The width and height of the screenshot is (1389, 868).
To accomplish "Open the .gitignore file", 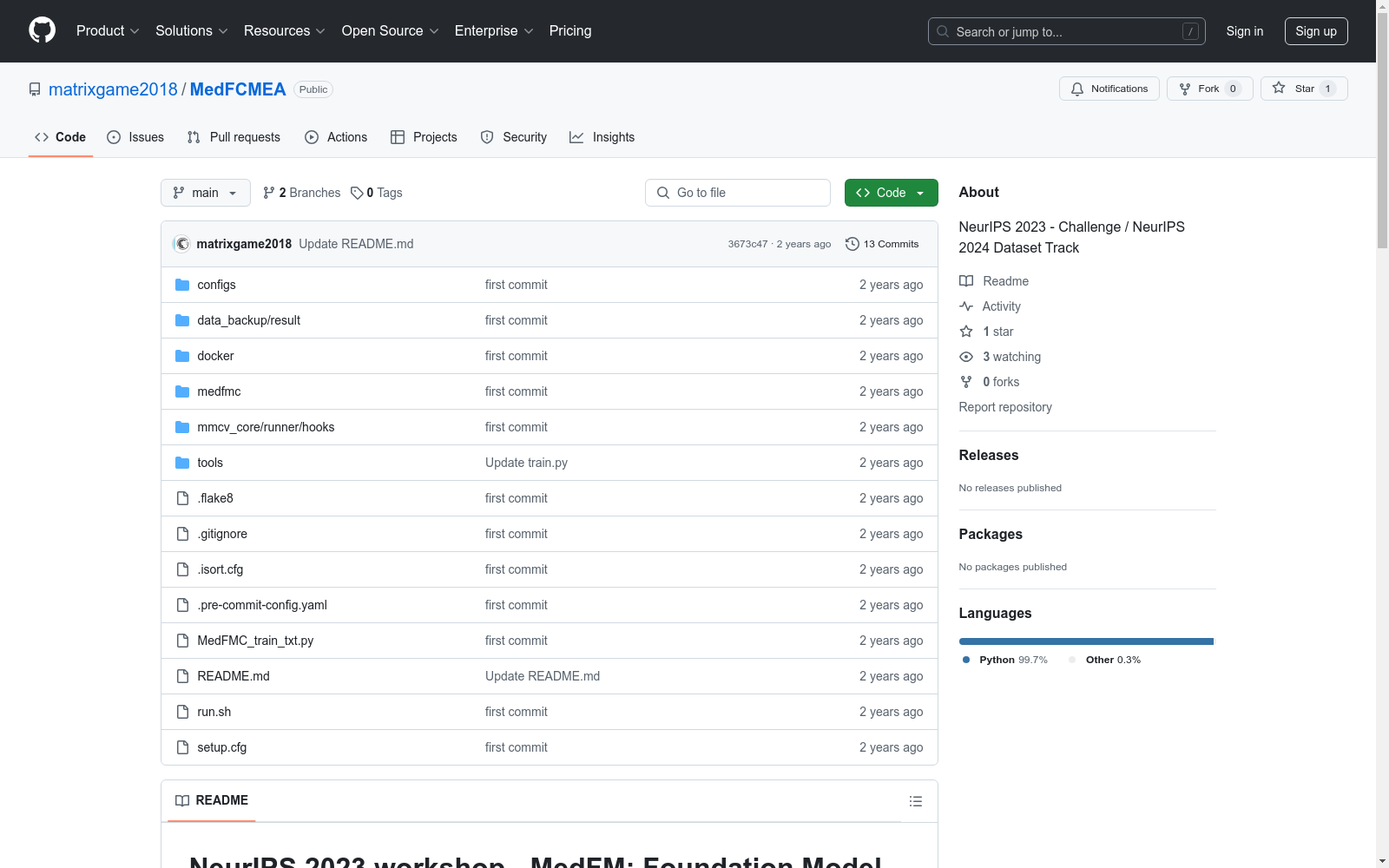I will (x=222, y=534).
